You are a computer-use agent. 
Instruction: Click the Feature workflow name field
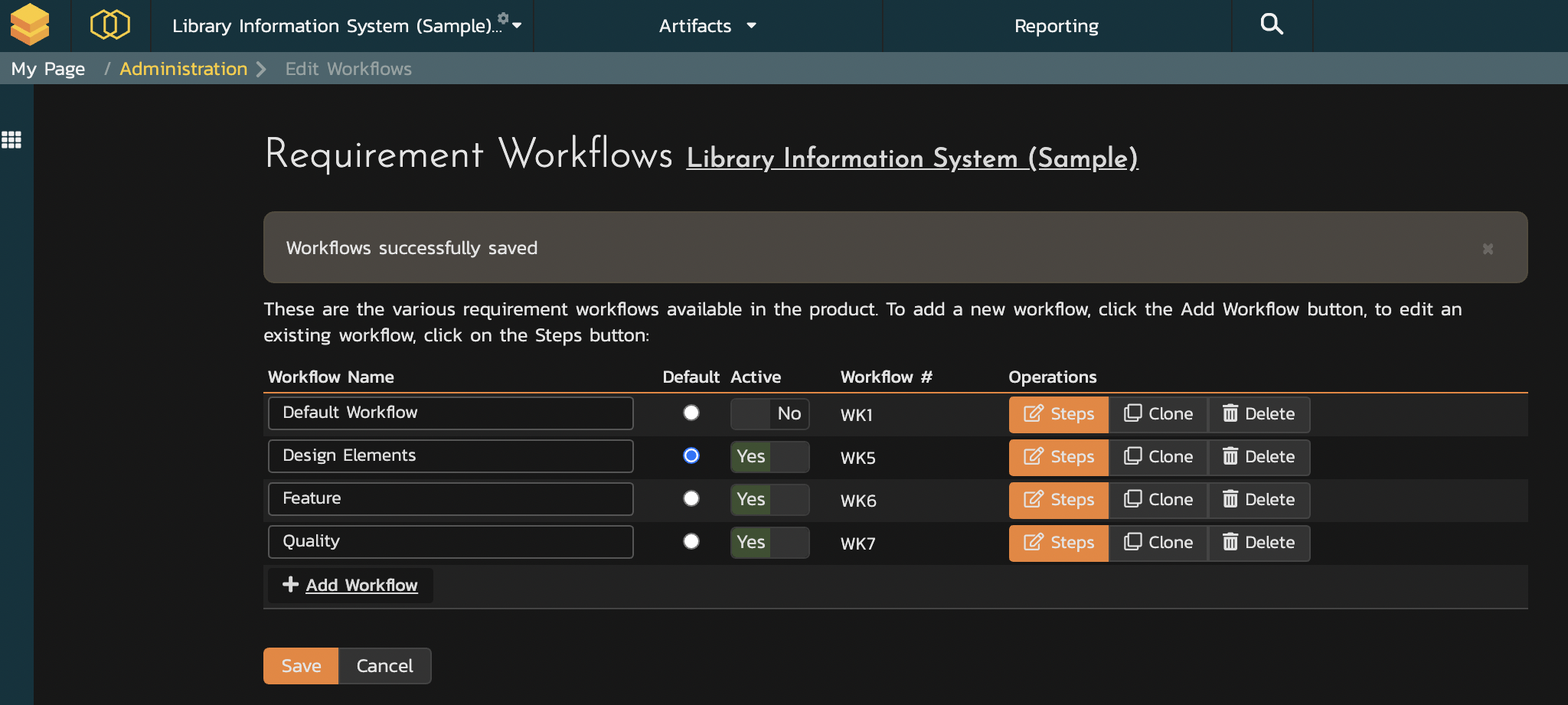pyautogui.click(x=450, y=499)
